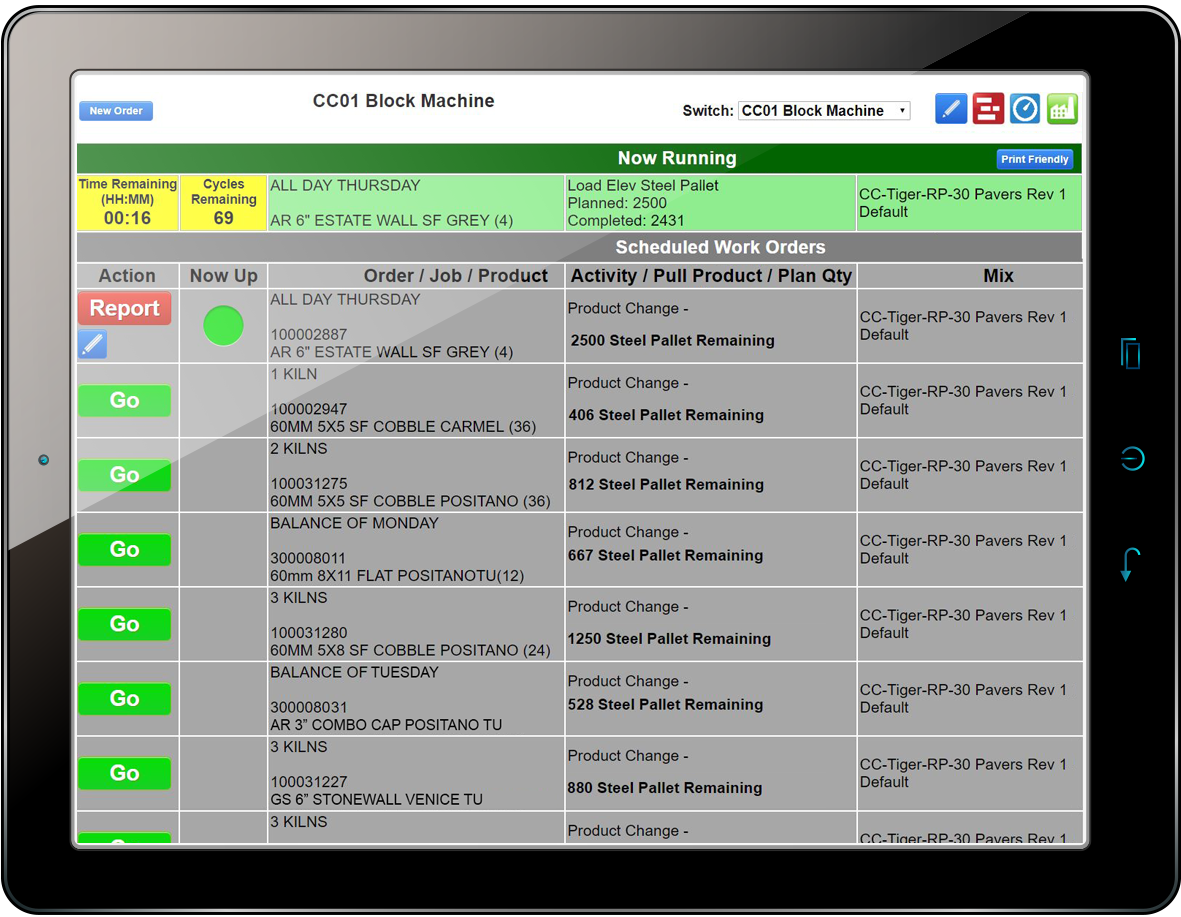Click the Now Running section header
Viewport: 1181px width, 917px height.
[578, 158]
